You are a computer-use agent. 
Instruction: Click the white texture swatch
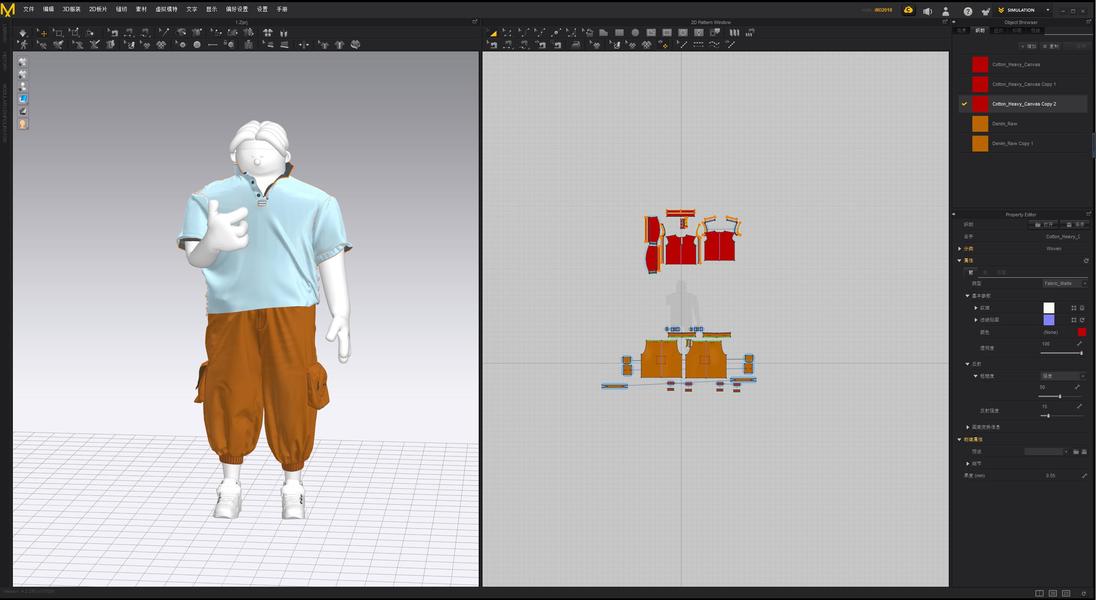click(x=1049, y=308)
